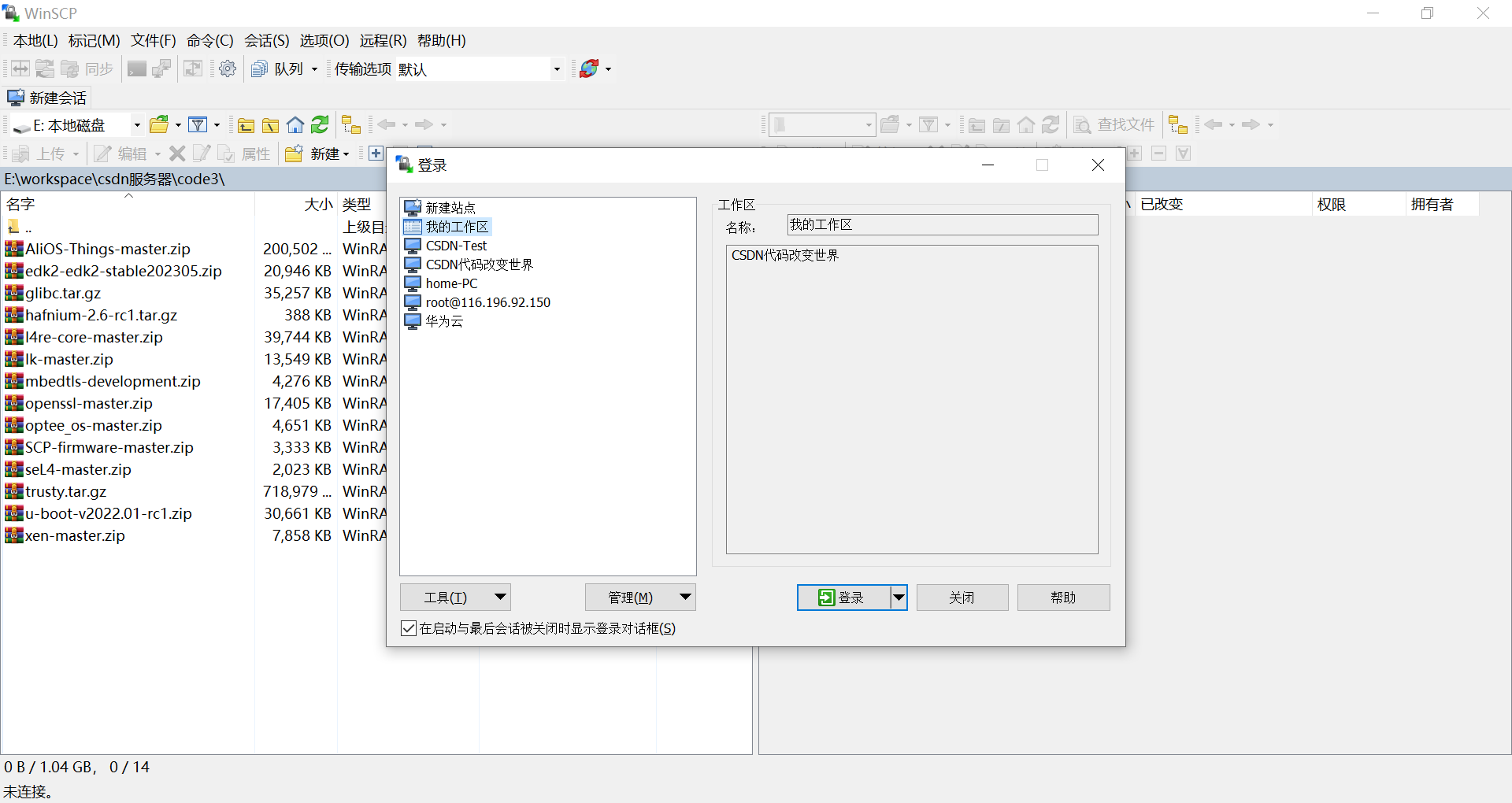The image size is (1512, 803).
Task: Go to the local parent directory icon
Action: (246, 125)
